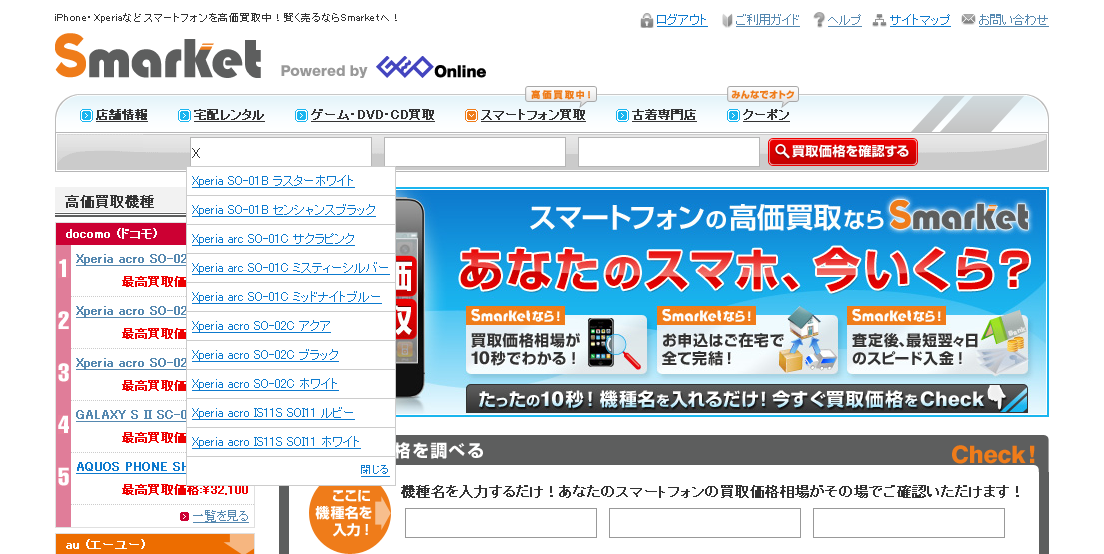This screenshot has height=554, width=1104.
Task: Click the 買取価格相場が10秒でわかる panel
Action: coord(556,341)
